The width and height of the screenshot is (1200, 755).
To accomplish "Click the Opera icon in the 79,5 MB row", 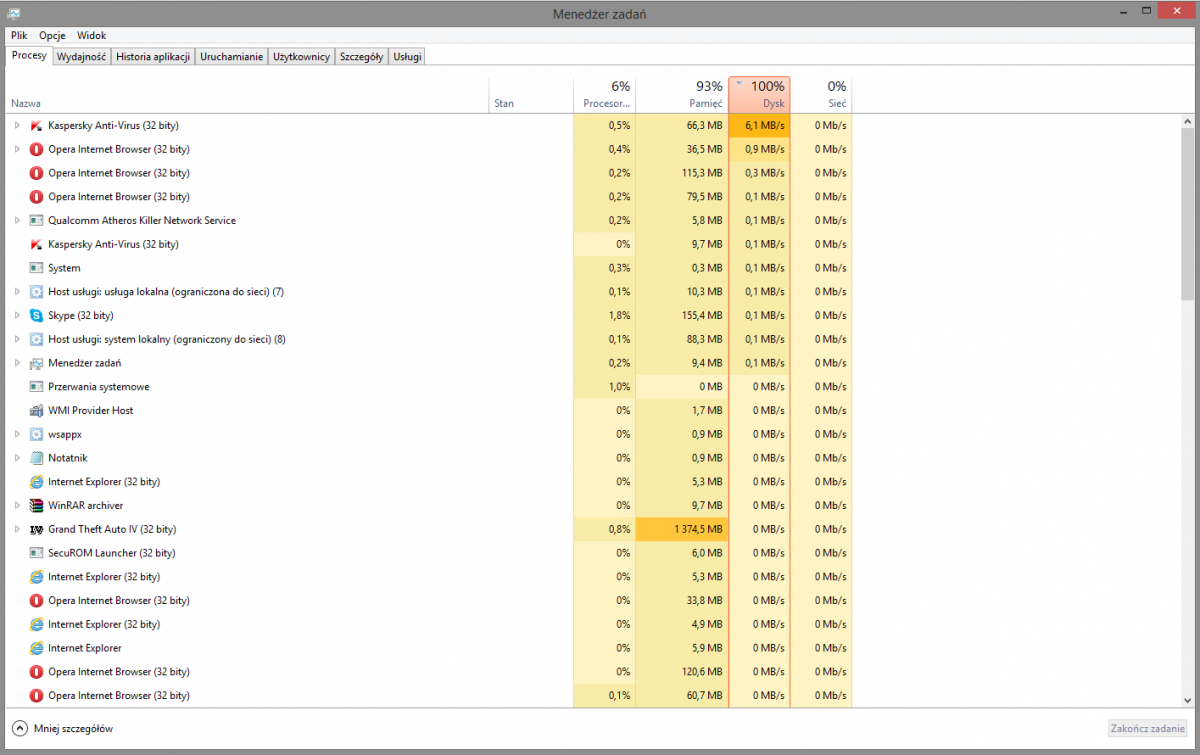I will (36, 197).
